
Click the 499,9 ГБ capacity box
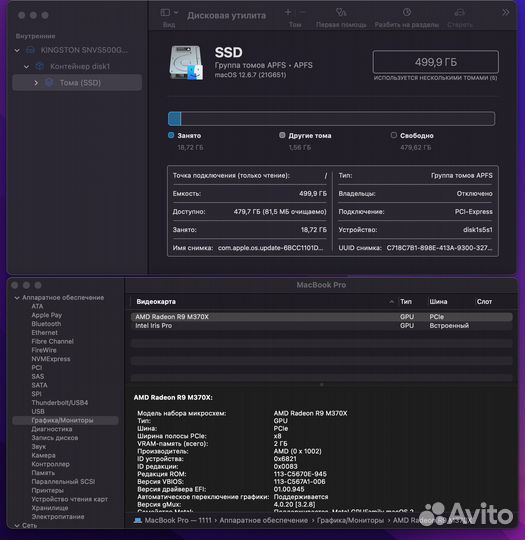pyautogui.click(x=435, y=62)
